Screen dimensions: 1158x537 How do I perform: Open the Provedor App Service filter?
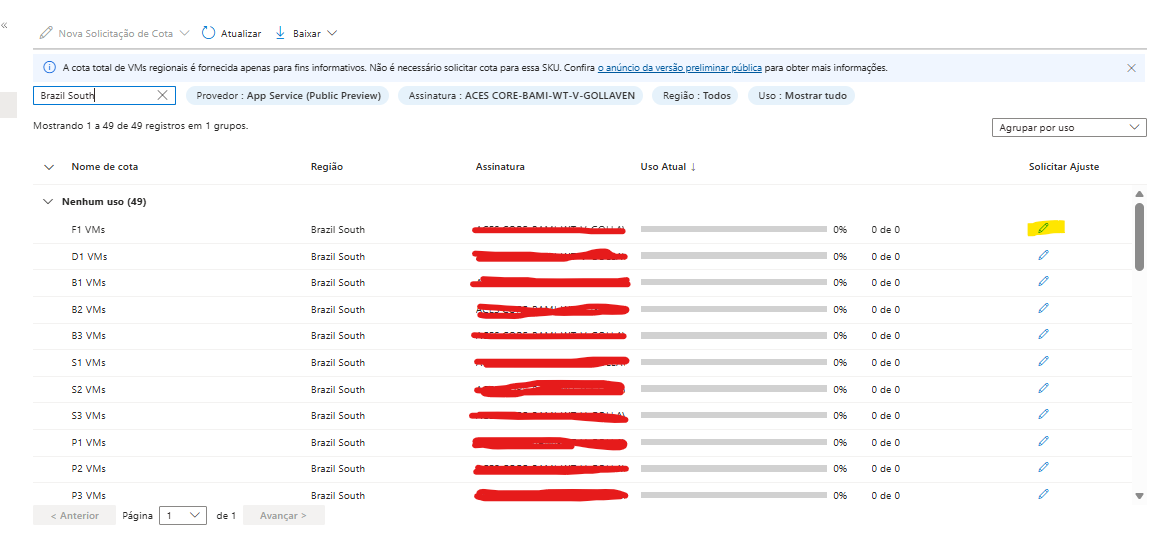pyautogui.click(x=287, y=96)
